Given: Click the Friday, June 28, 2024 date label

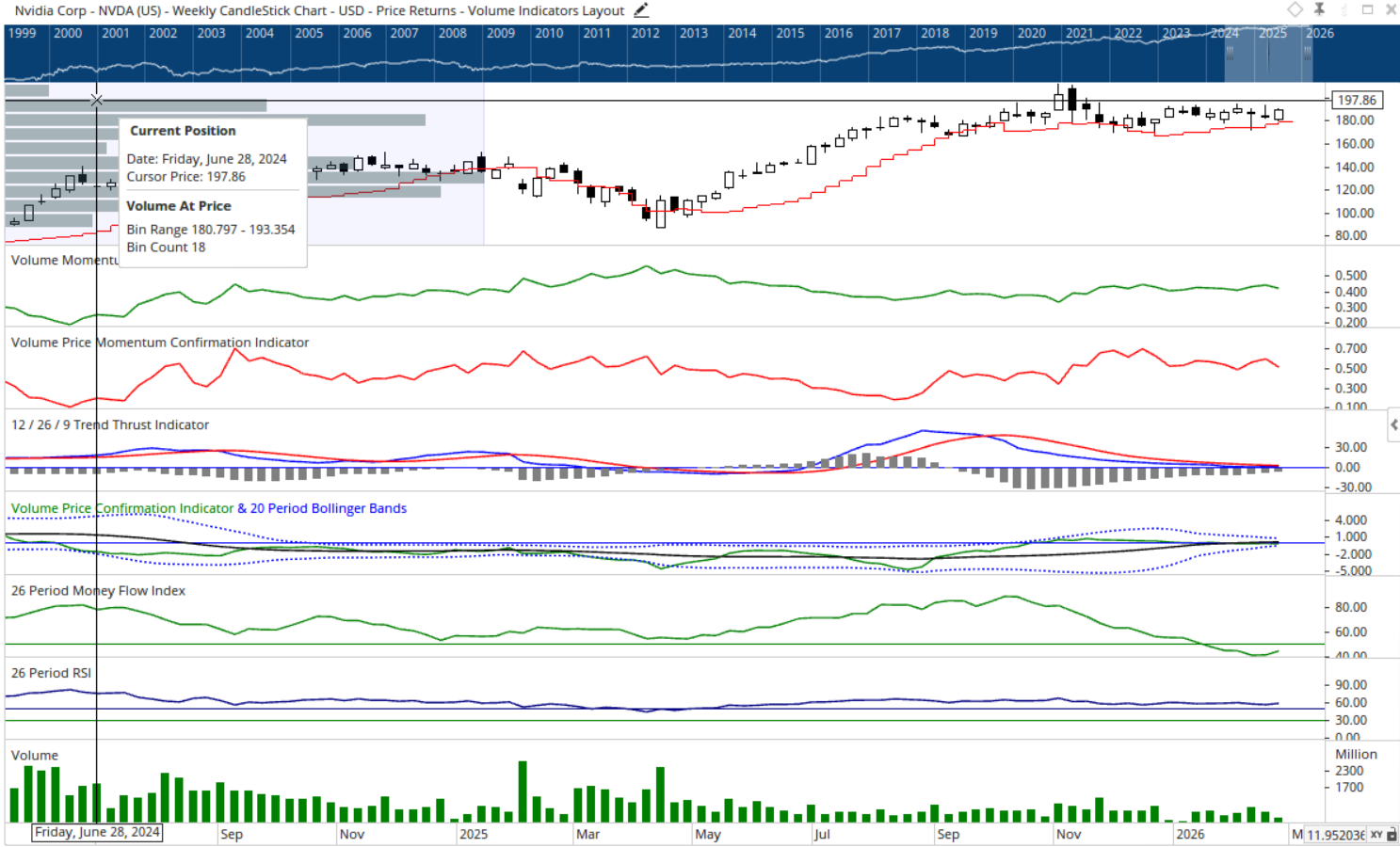Looking at the screenshot, I should coord(97,832).
